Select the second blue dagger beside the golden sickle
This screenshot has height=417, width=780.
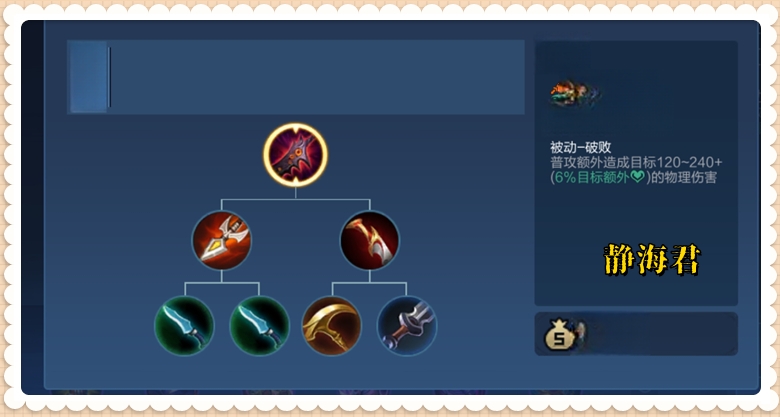click(x=259, y=326)
